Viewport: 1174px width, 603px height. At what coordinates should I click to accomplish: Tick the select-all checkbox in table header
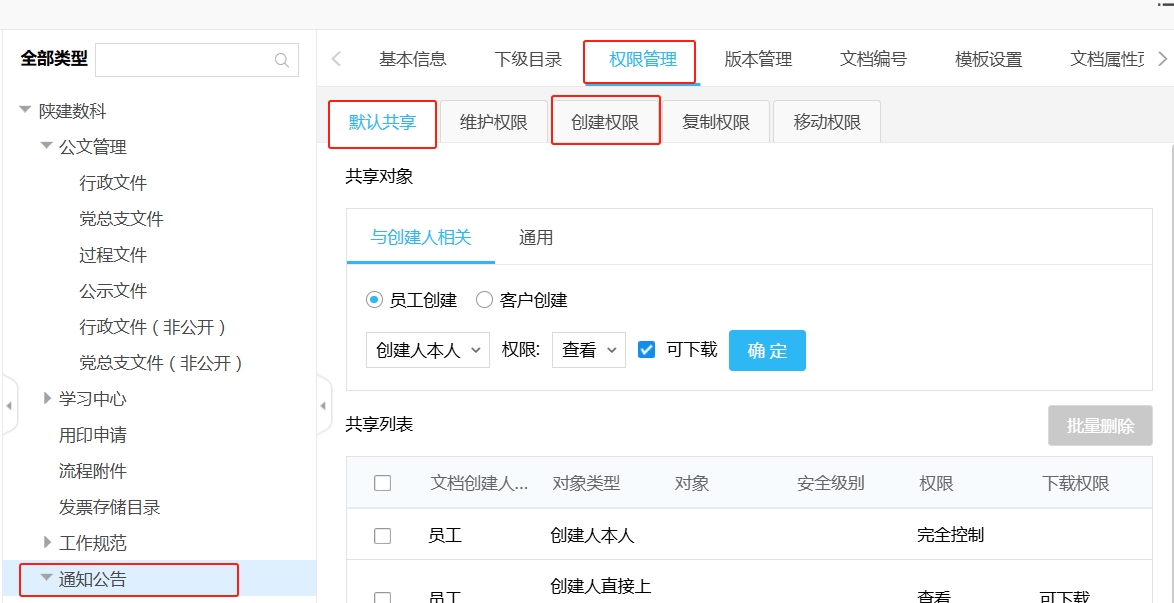[382, 483]
